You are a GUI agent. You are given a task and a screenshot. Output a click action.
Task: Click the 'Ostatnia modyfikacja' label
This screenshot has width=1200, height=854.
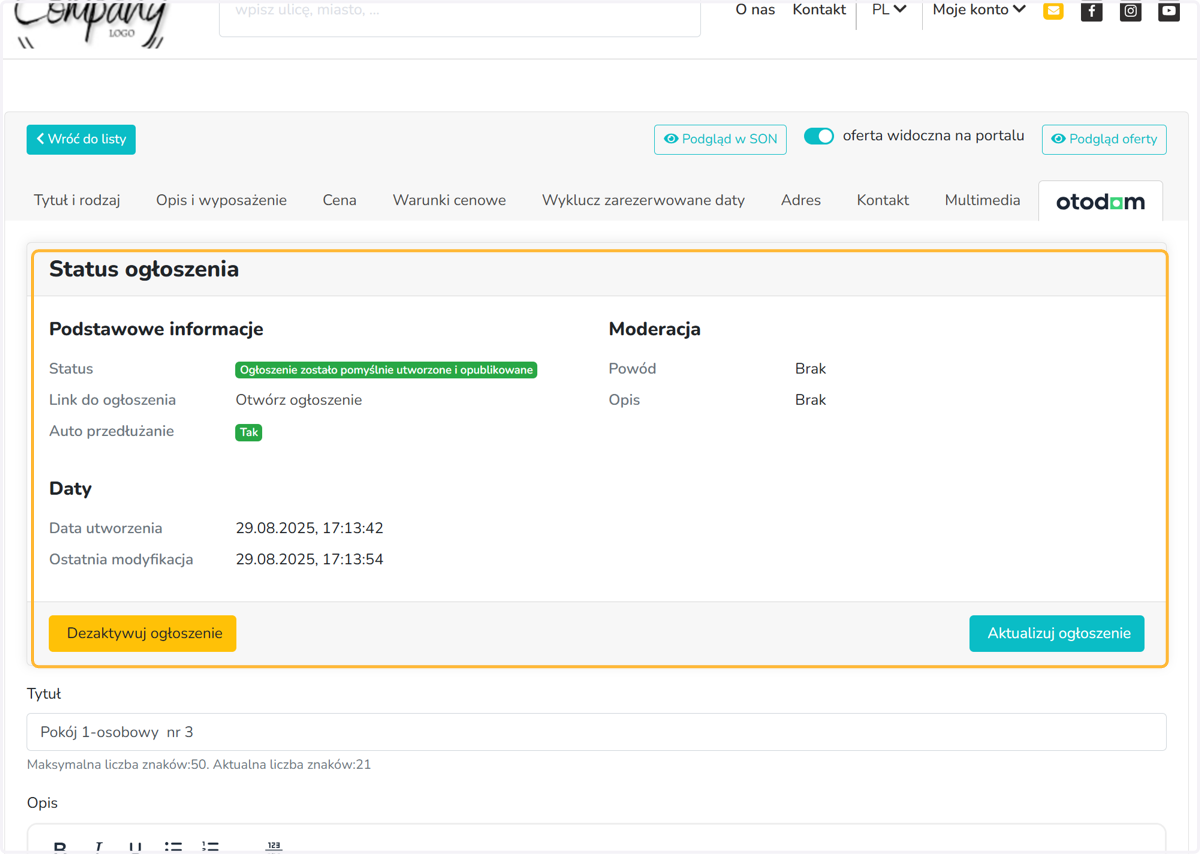coord(121,559)
